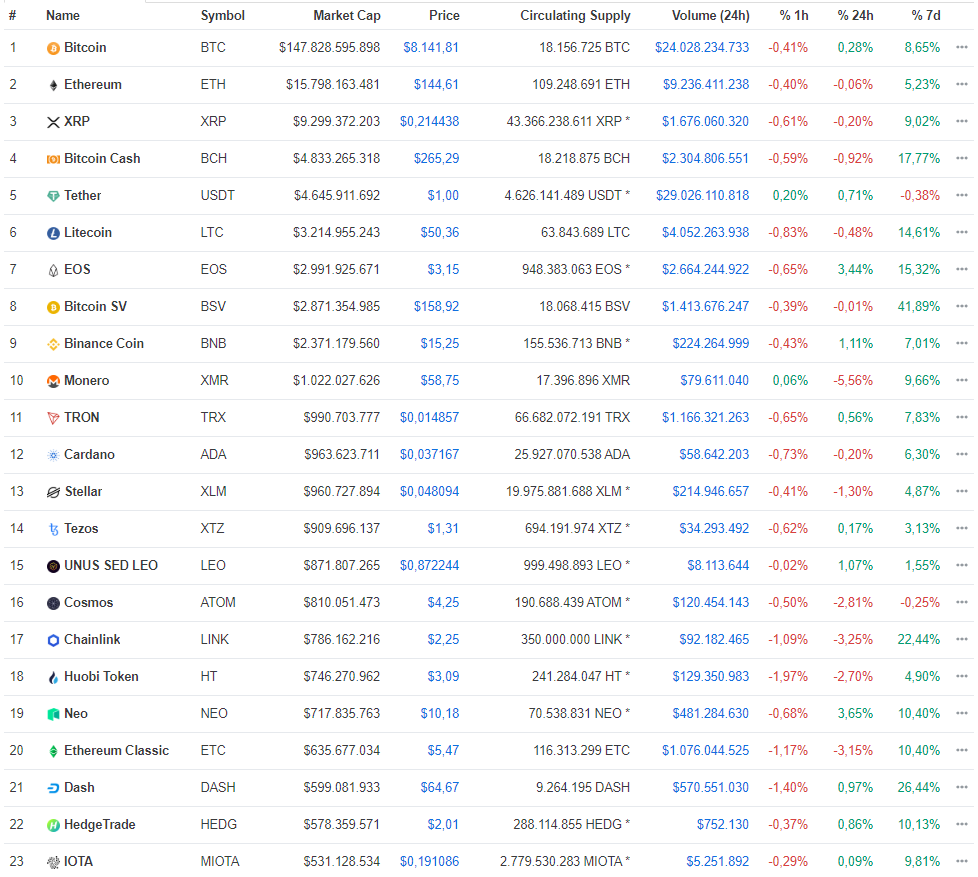The height and width of the screenshot is (877, 978).
Task: Open Tether 24h volume link
Action: pyautogui.click(x=705, y=196)
